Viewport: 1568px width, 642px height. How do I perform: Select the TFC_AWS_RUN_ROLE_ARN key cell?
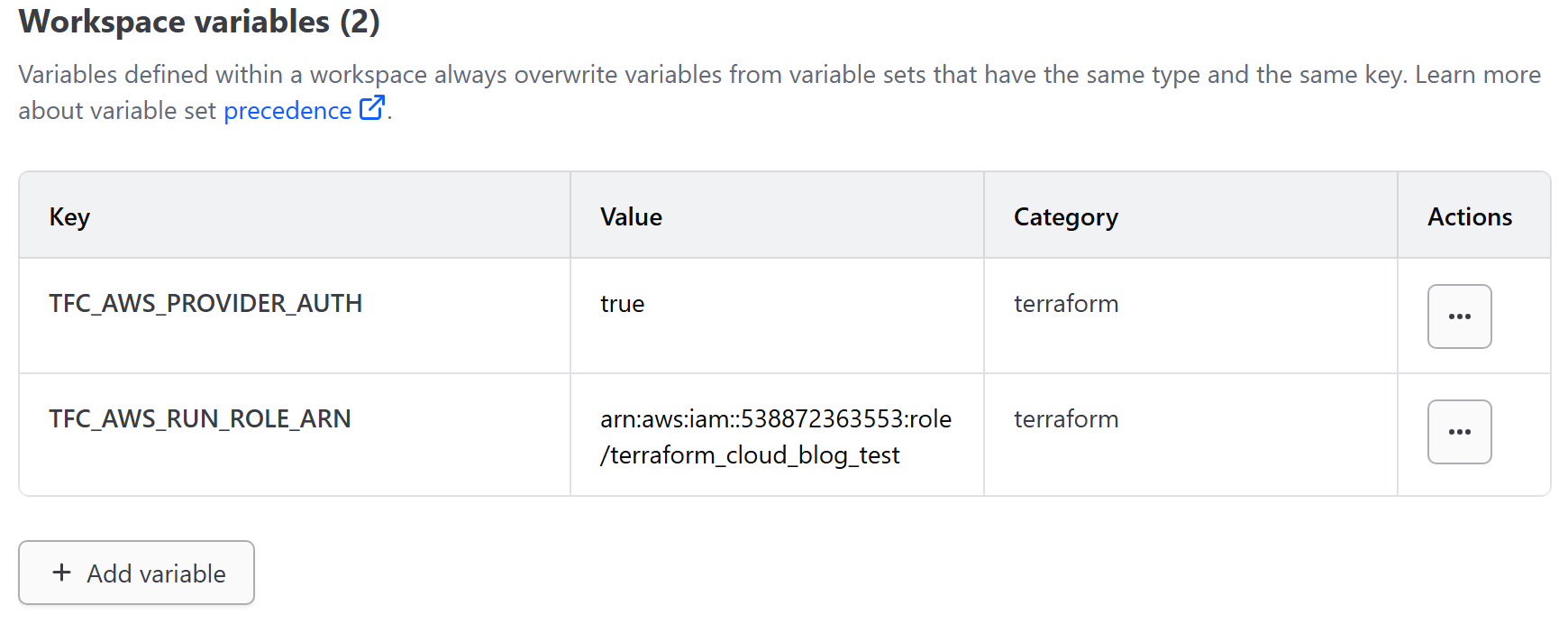(x=200, y=419)
